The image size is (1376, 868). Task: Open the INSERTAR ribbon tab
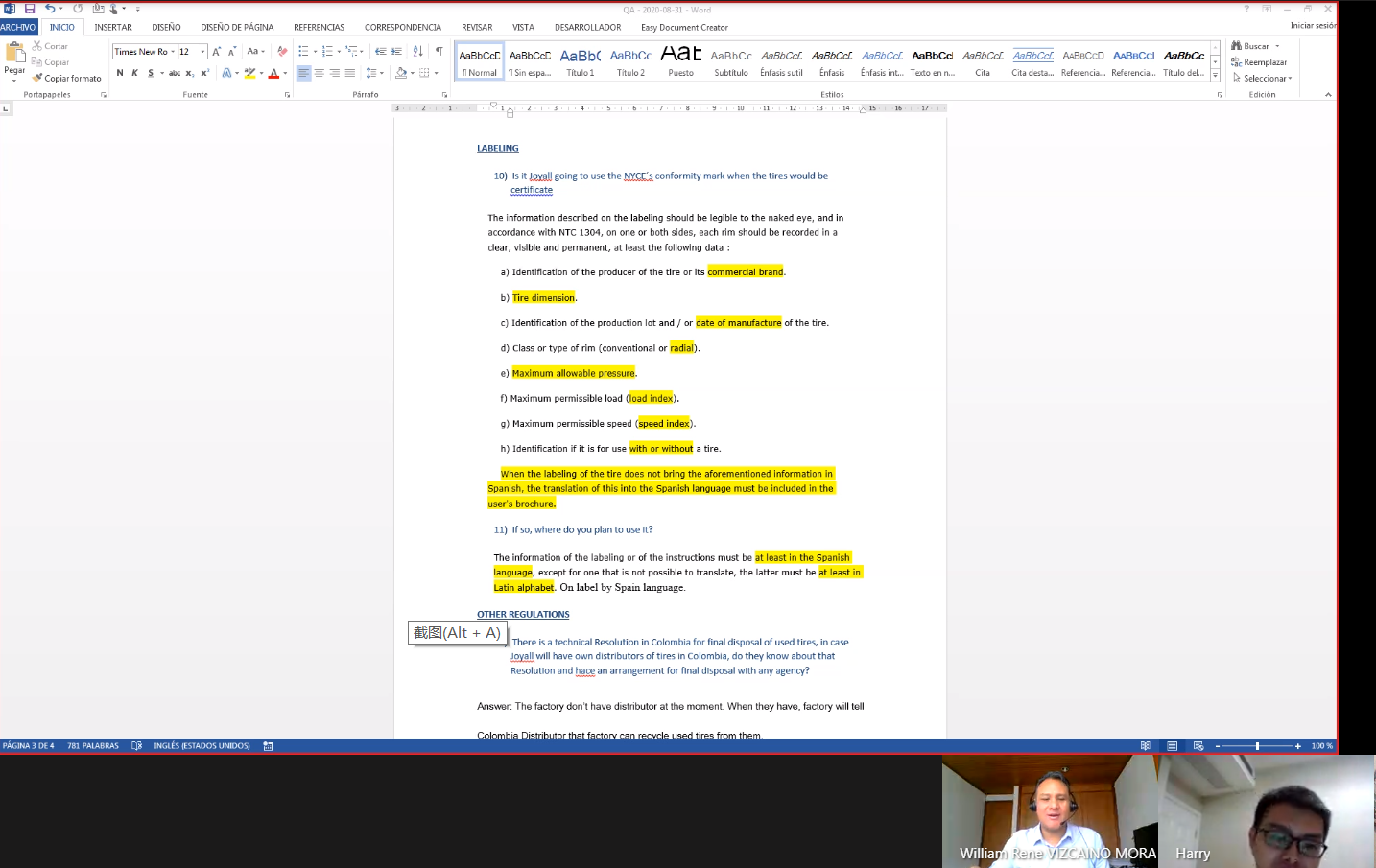tap(113, 28)
